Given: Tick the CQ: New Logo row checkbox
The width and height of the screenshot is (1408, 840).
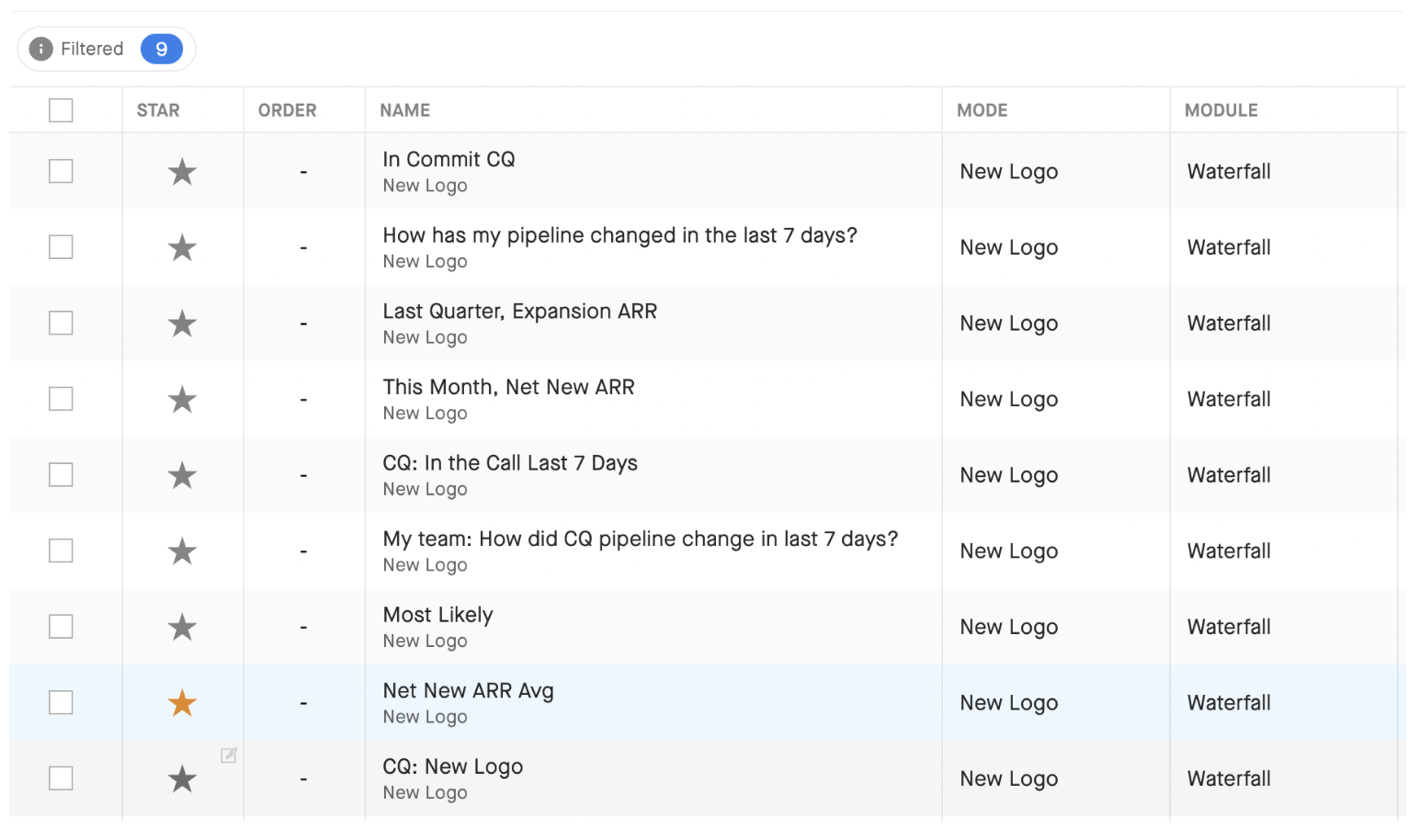Looking at the screenshot, I should coord(61,778).
